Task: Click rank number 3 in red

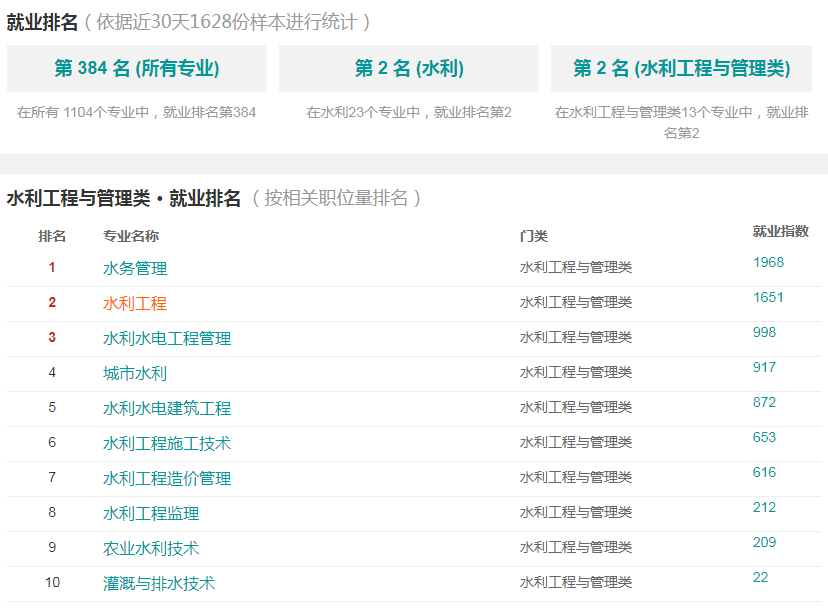Action: 52,337
